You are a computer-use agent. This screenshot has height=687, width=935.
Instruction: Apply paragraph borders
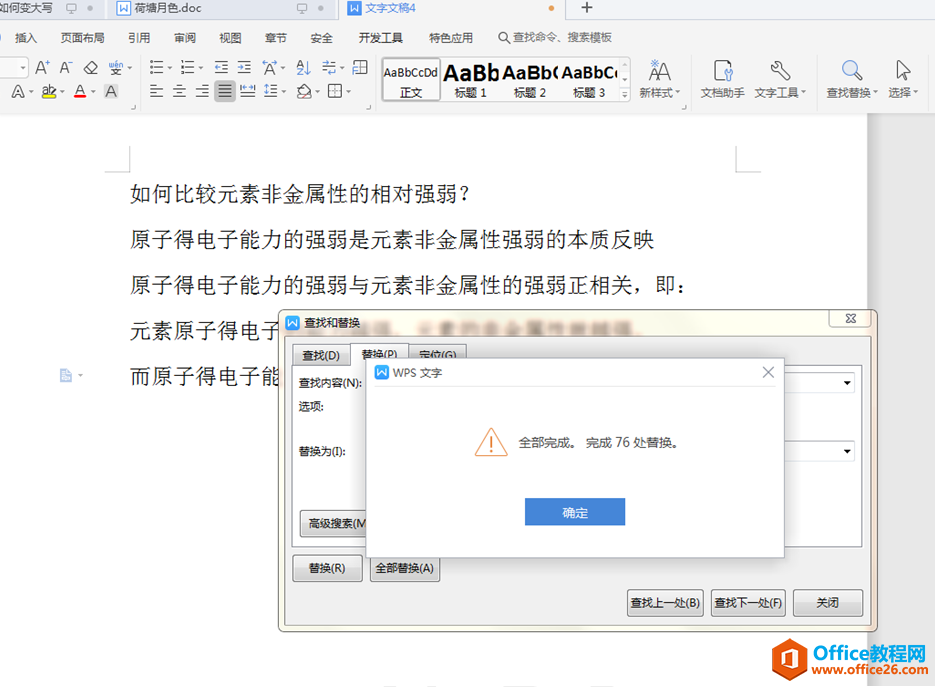tap(335, 91)
